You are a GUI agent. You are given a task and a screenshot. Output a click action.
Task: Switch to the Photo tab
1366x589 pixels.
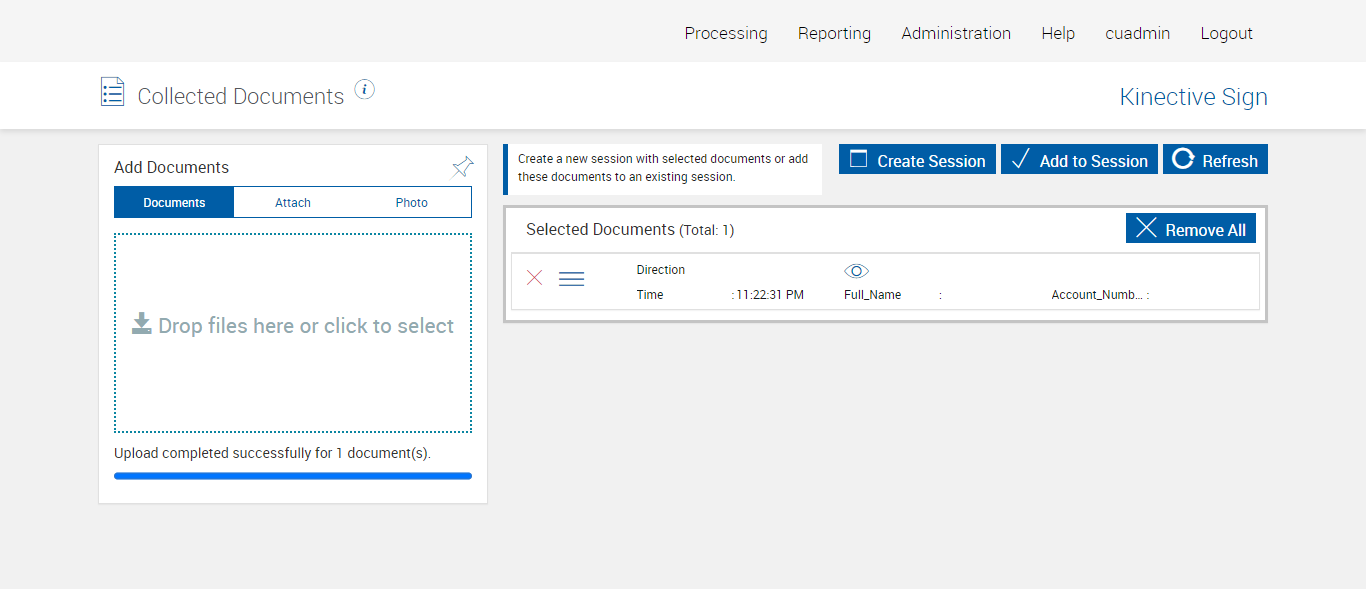click(411, 203)
